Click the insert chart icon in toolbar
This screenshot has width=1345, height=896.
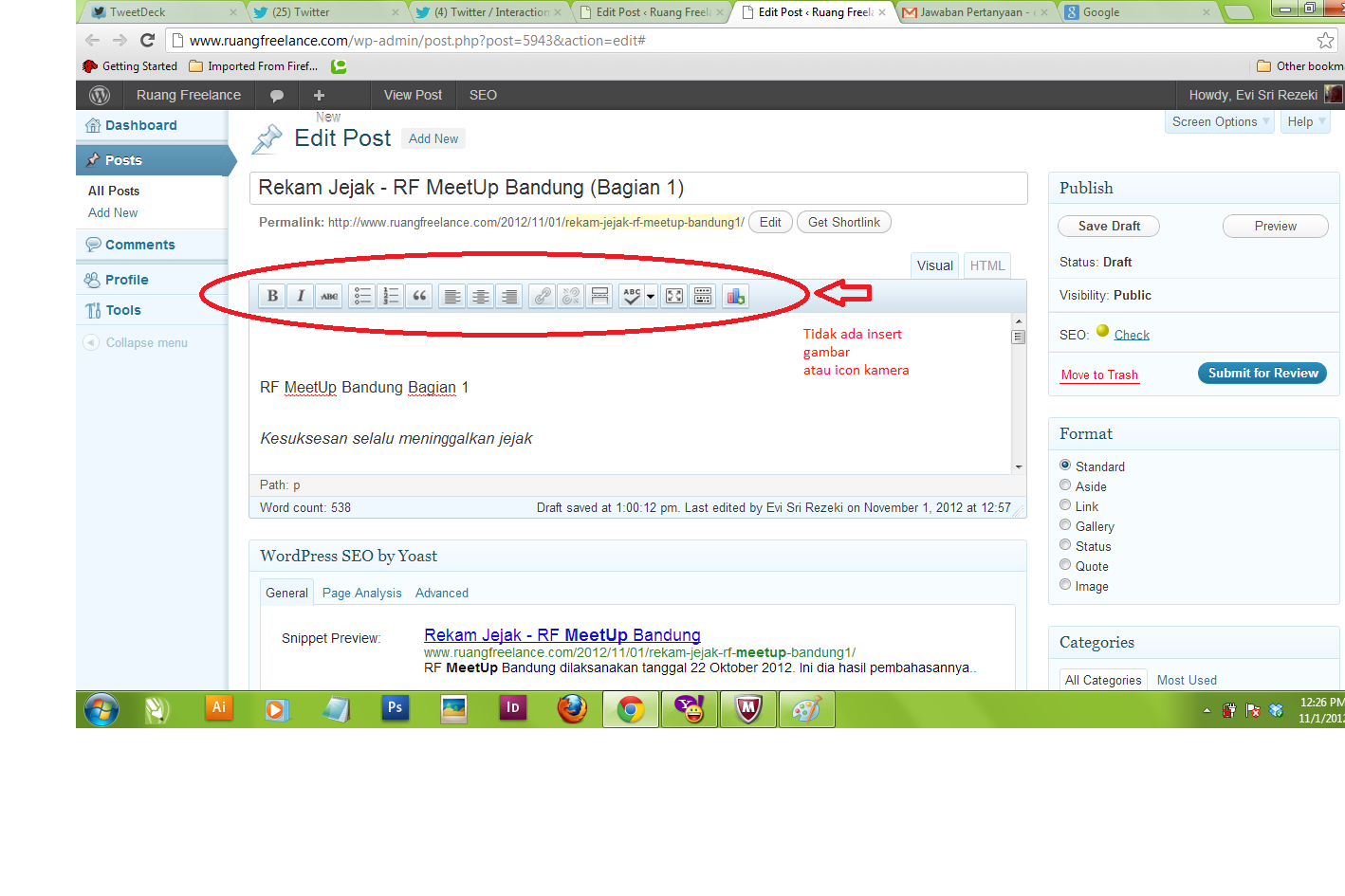click(x=735, y=296)
